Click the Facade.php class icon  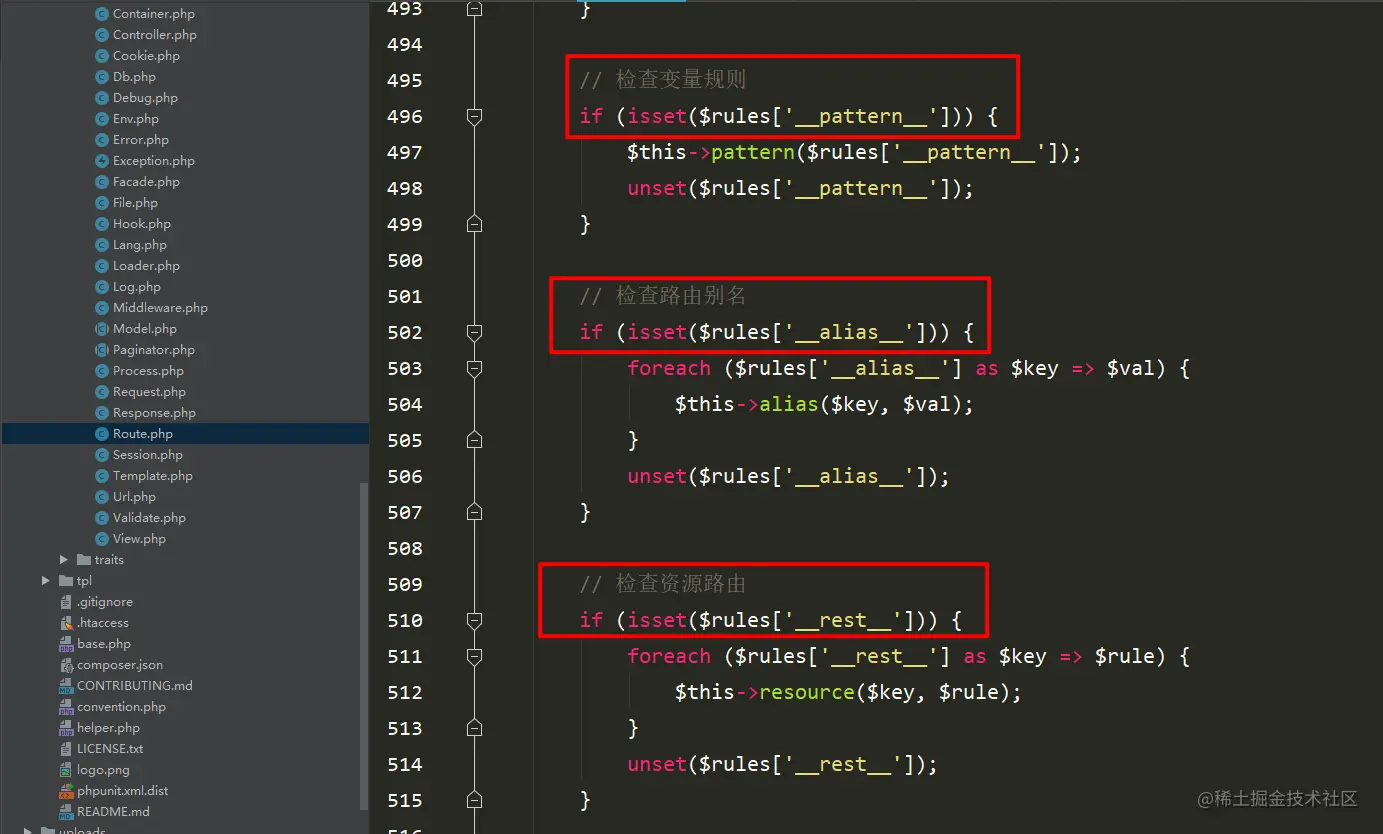(x=102, y=182)
